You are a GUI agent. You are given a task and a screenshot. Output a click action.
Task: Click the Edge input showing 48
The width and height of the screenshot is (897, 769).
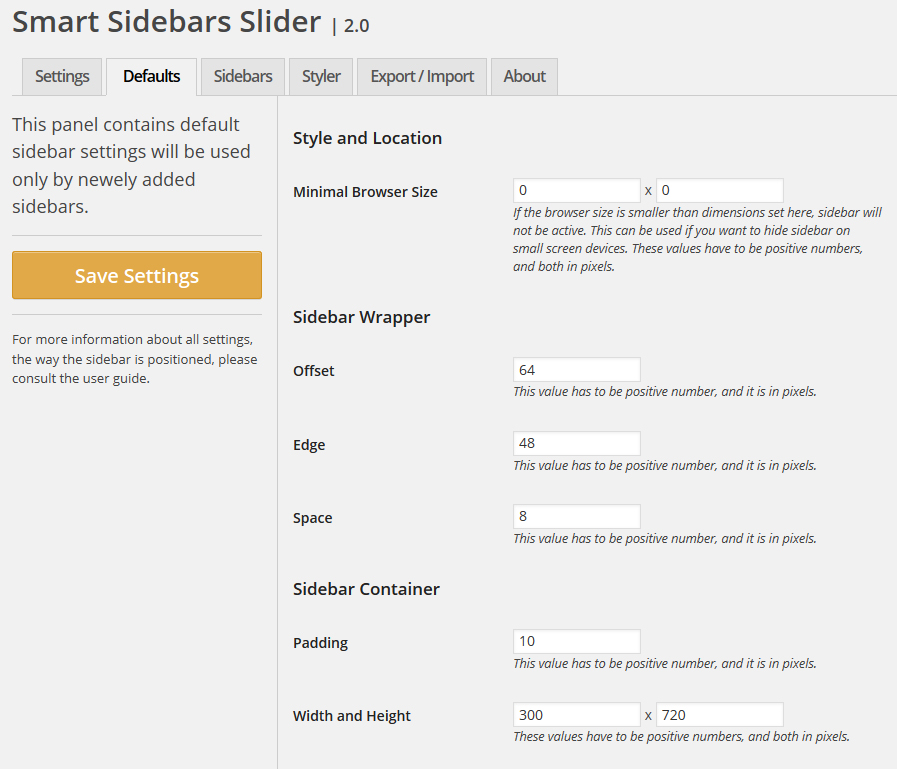(576, 443)
